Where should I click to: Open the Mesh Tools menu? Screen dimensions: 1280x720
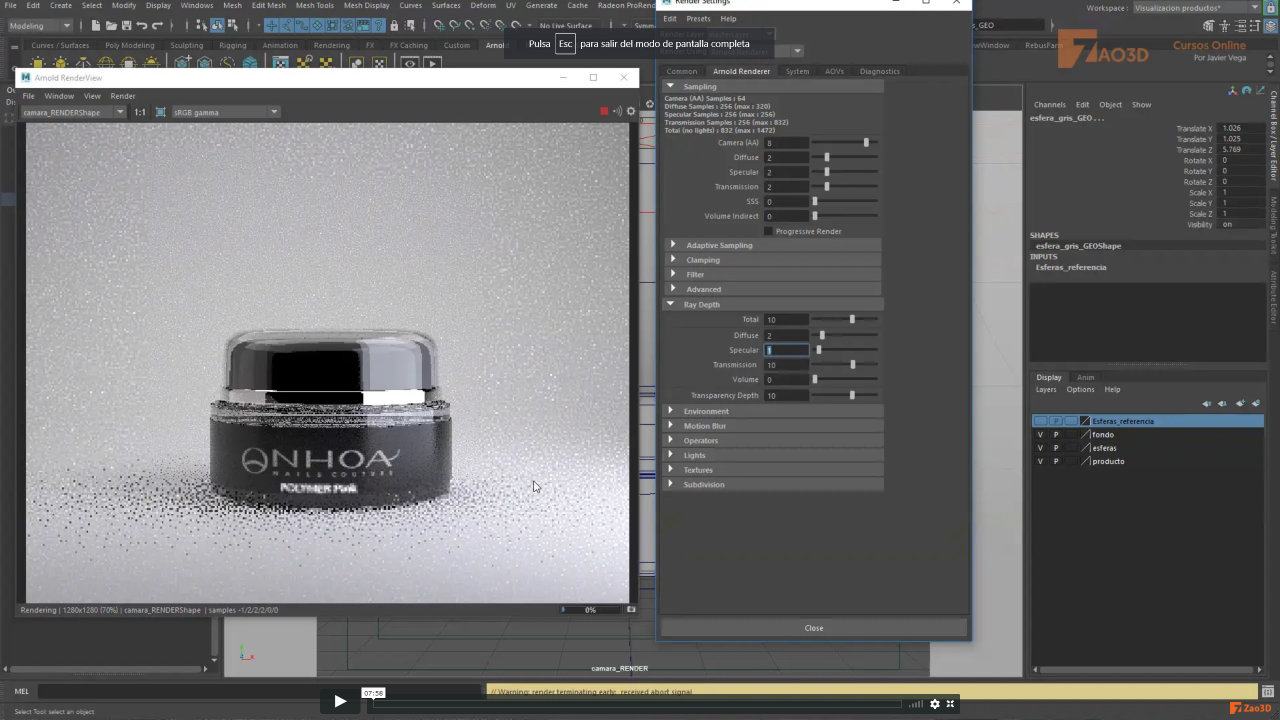pos(314,5)
